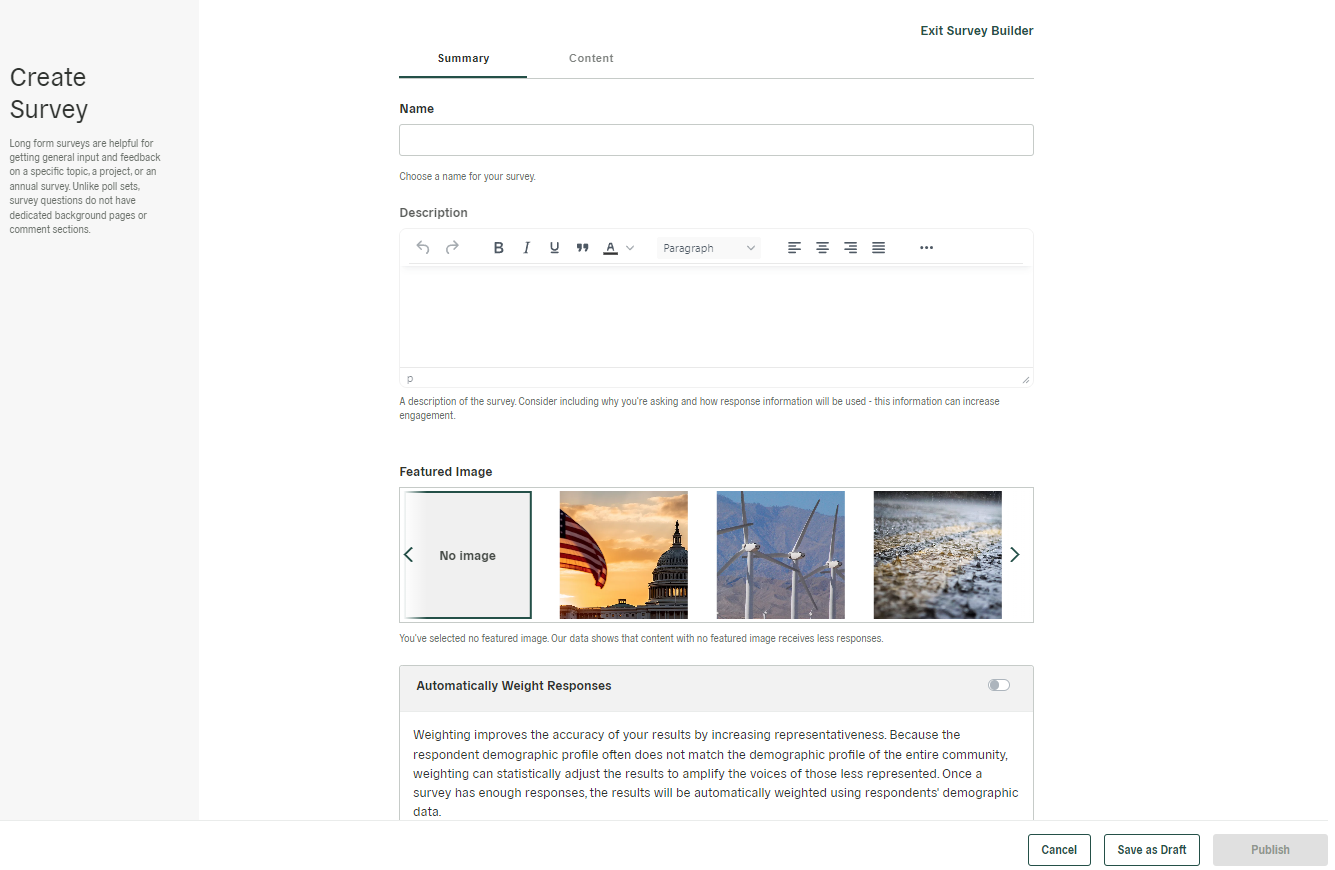Switch to the Content tab

(591, 58)
